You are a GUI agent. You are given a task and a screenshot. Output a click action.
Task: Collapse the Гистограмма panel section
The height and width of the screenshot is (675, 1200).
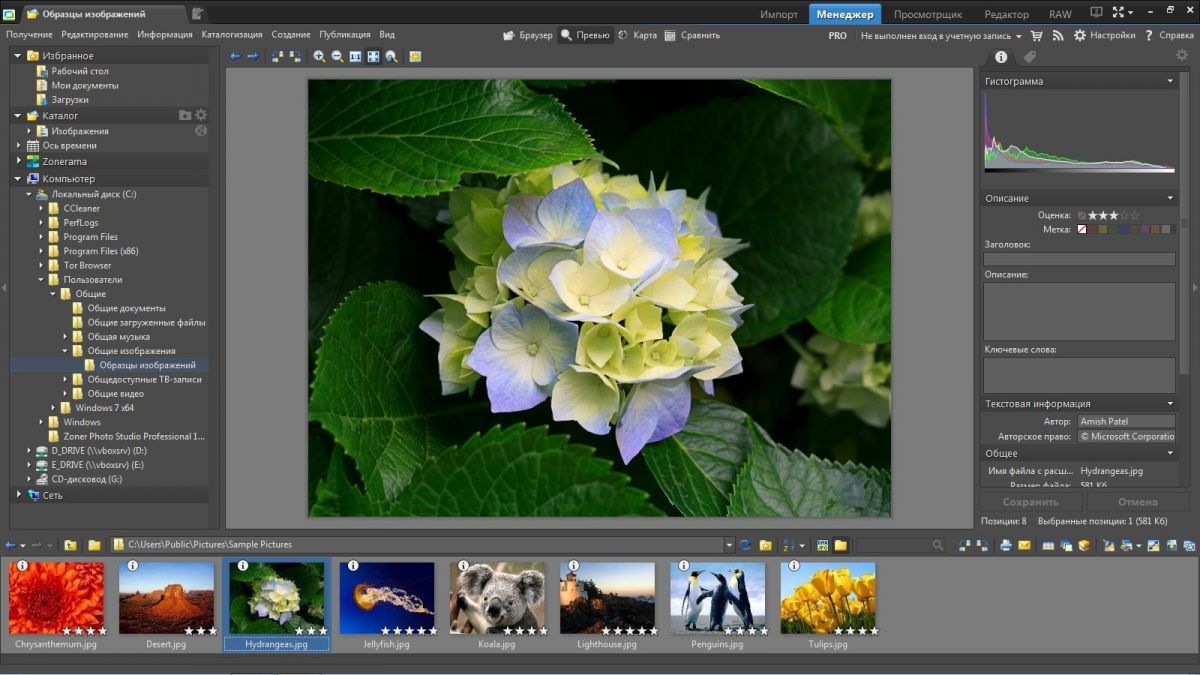(x=1170, y=82)
